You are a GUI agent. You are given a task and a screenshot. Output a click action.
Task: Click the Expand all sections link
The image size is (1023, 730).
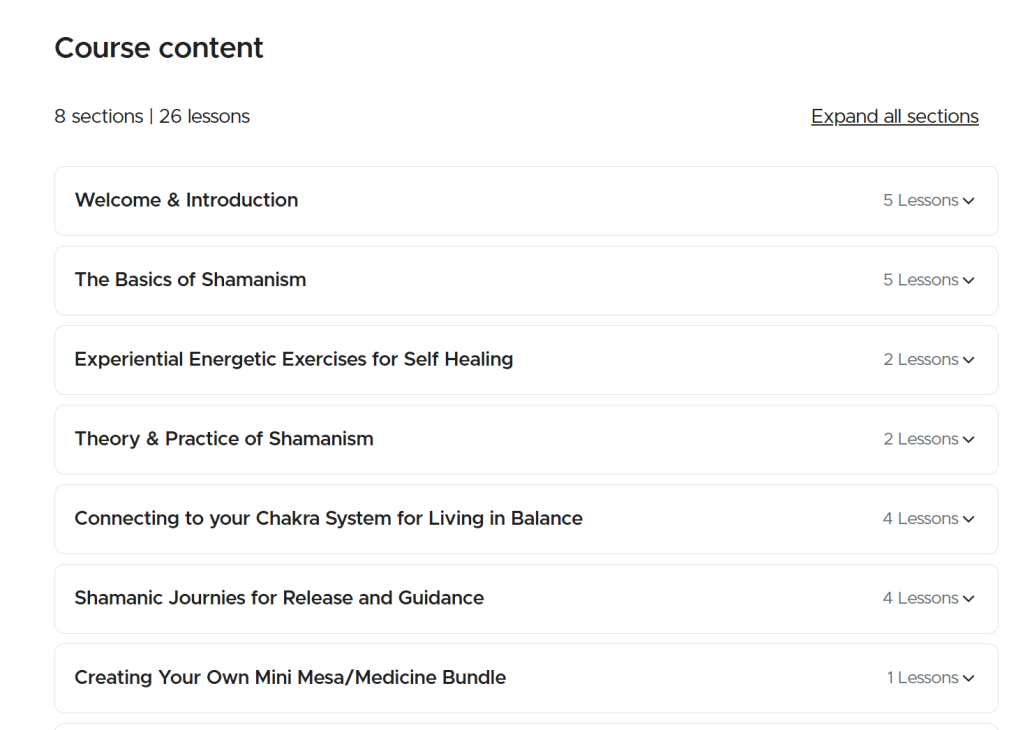pyautogui.click(x=894, y=117)
